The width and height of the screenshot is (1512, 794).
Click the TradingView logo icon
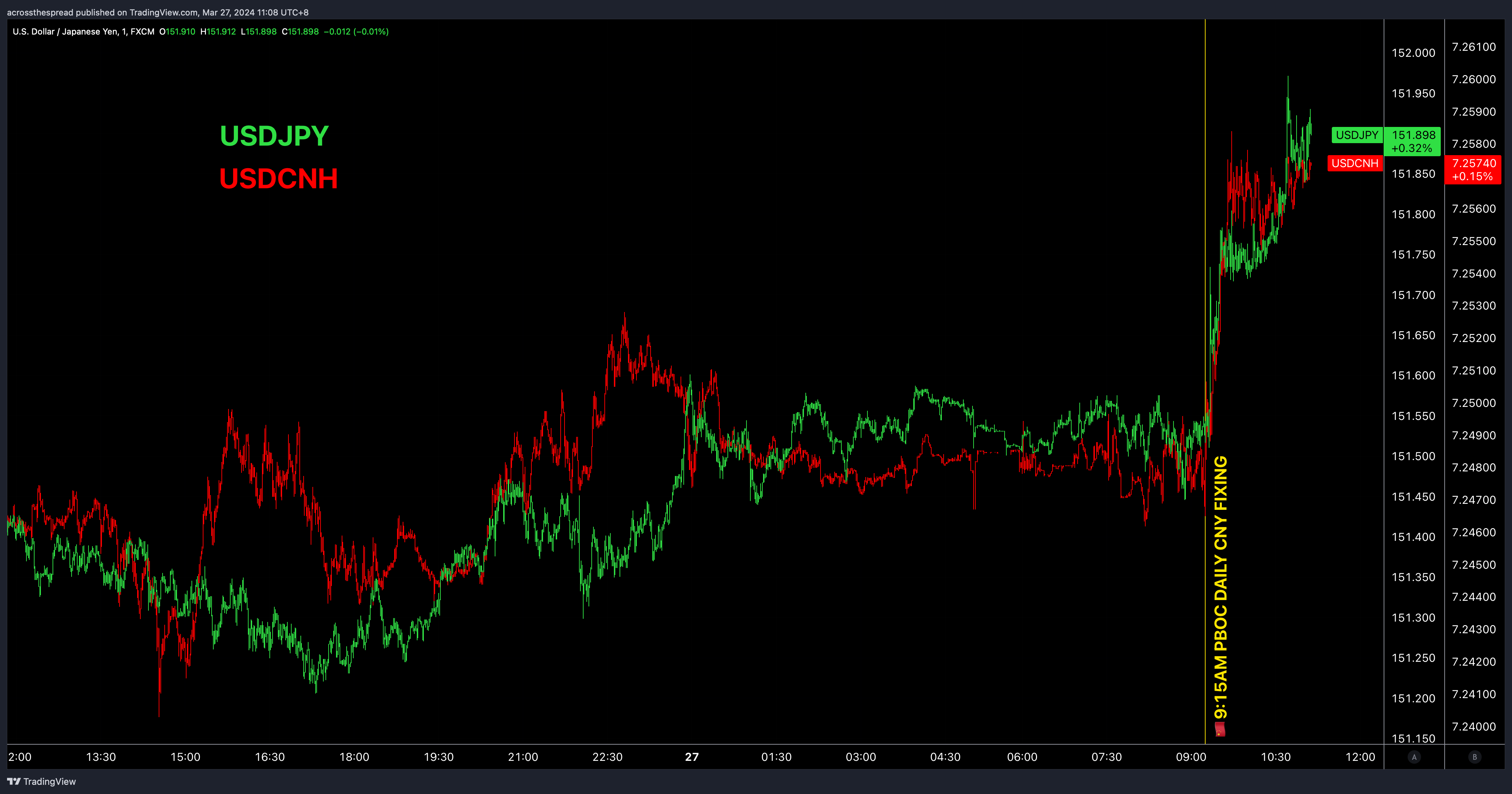pos(13,781)
